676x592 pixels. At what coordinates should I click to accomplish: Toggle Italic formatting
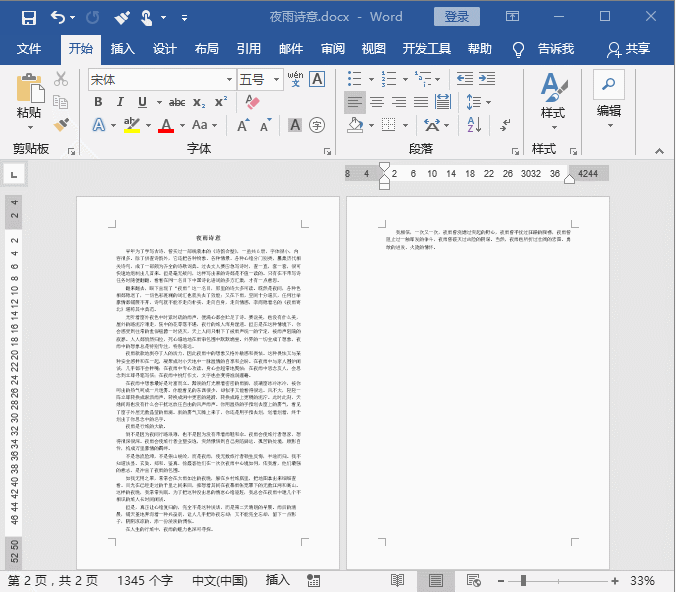[x=120, y=102]
